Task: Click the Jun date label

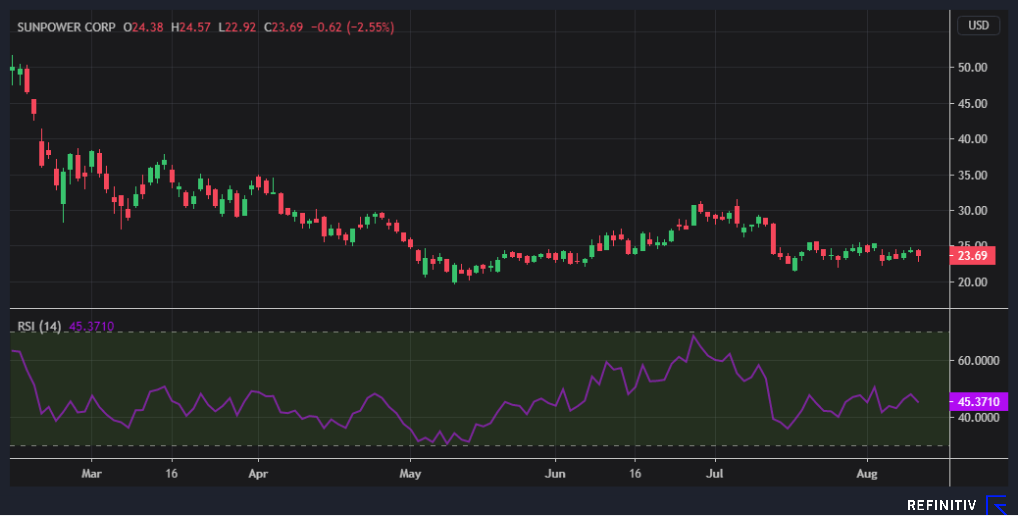Action: [555, 474]
